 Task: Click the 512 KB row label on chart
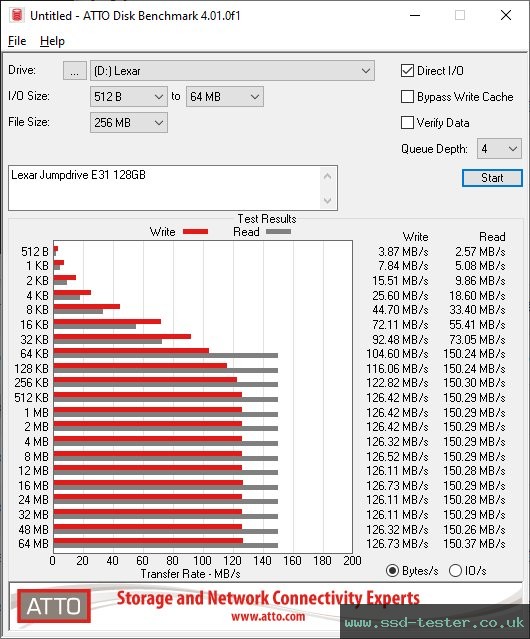[31, 397]
